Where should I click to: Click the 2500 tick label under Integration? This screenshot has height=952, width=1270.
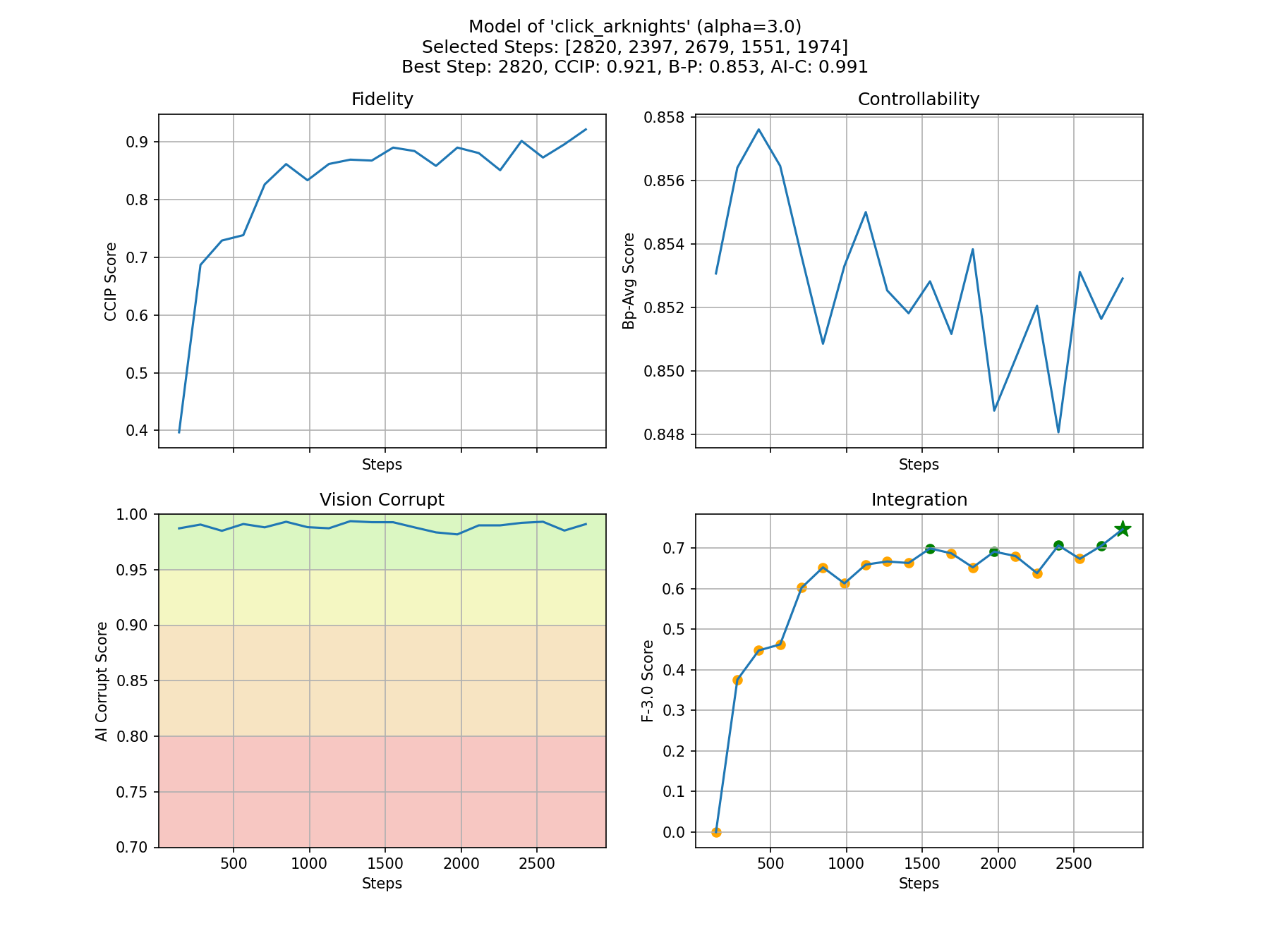(x=1073, y=864)
